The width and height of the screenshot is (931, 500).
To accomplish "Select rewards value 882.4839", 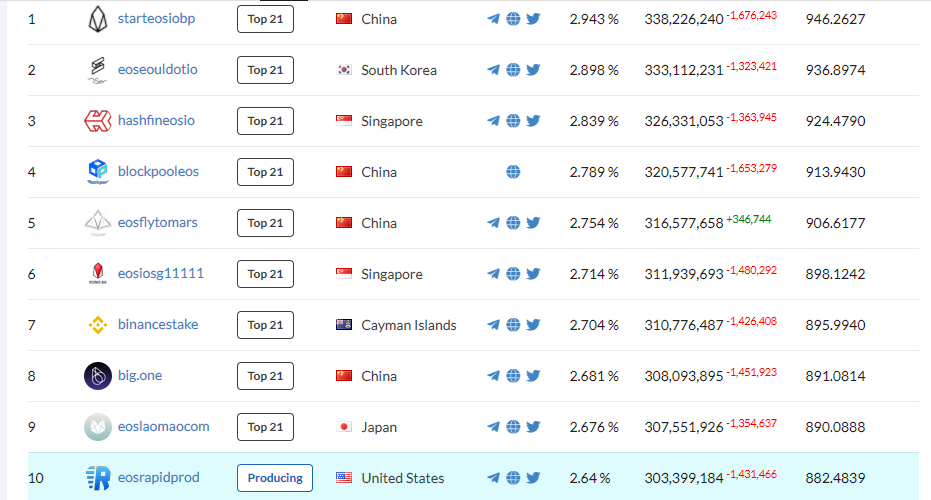I will click(x=835, y=479).
